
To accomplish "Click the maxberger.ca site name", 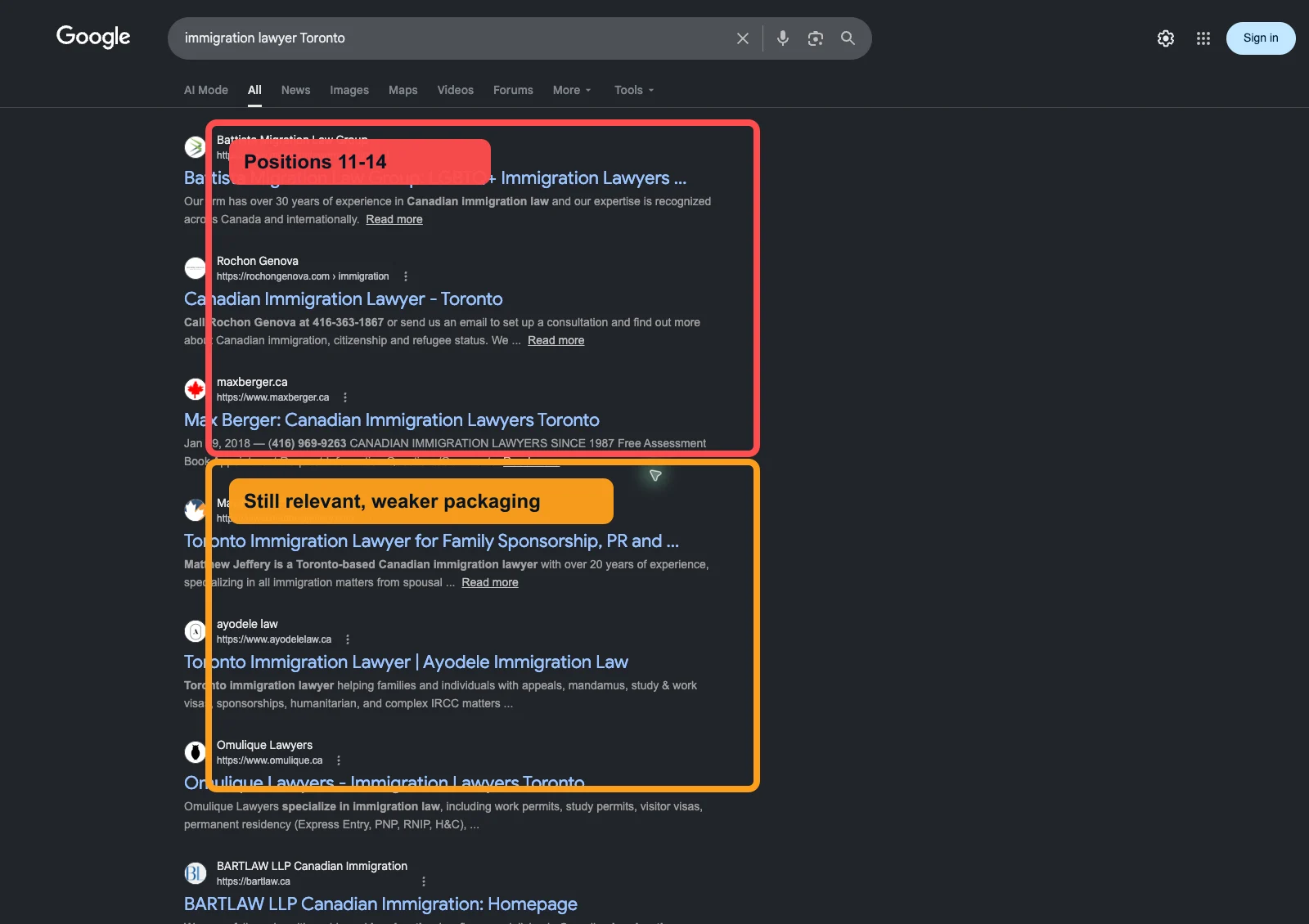I will point(252,382).
